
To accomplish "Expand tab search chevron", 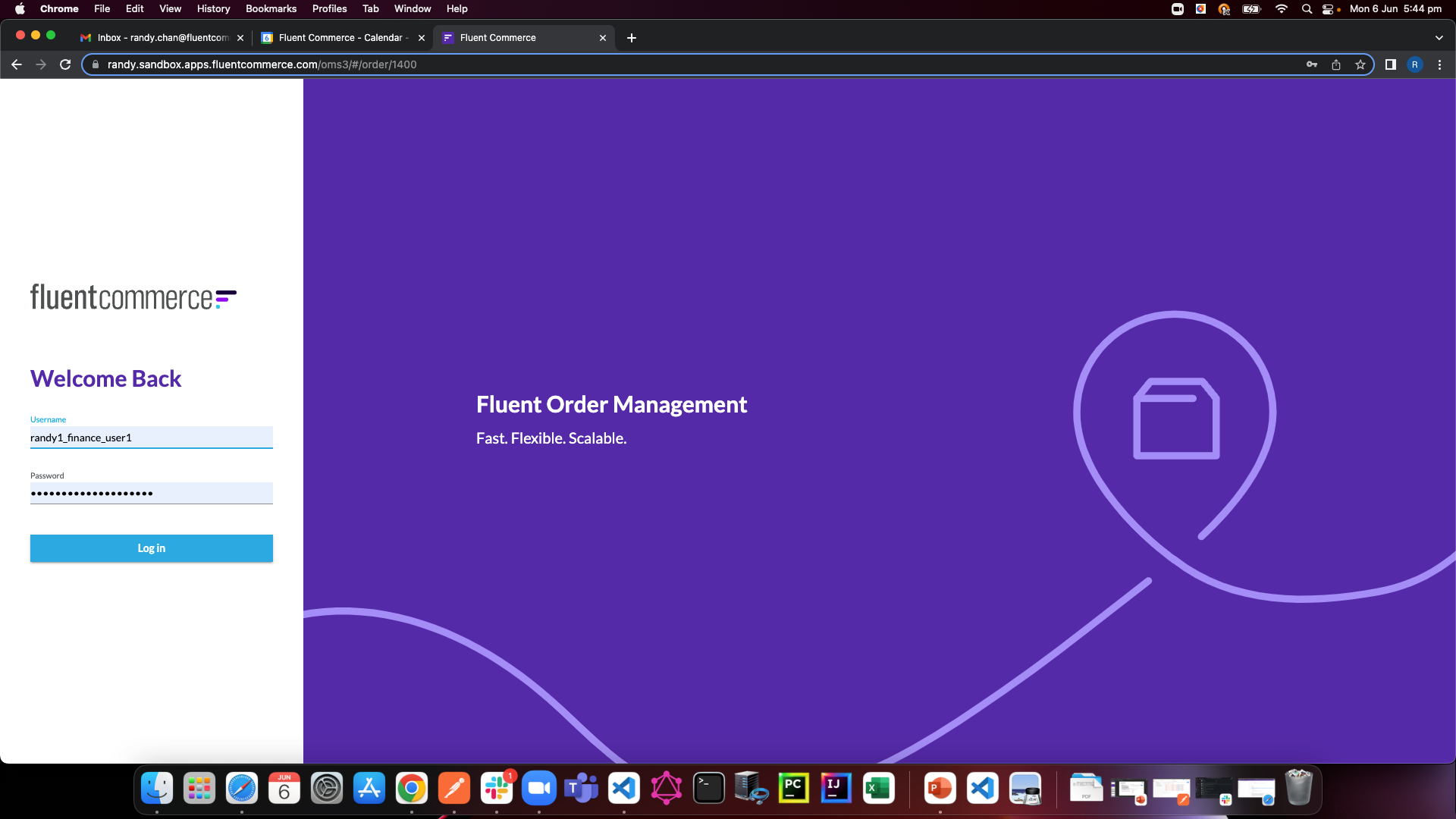I will pos(1439,38).
